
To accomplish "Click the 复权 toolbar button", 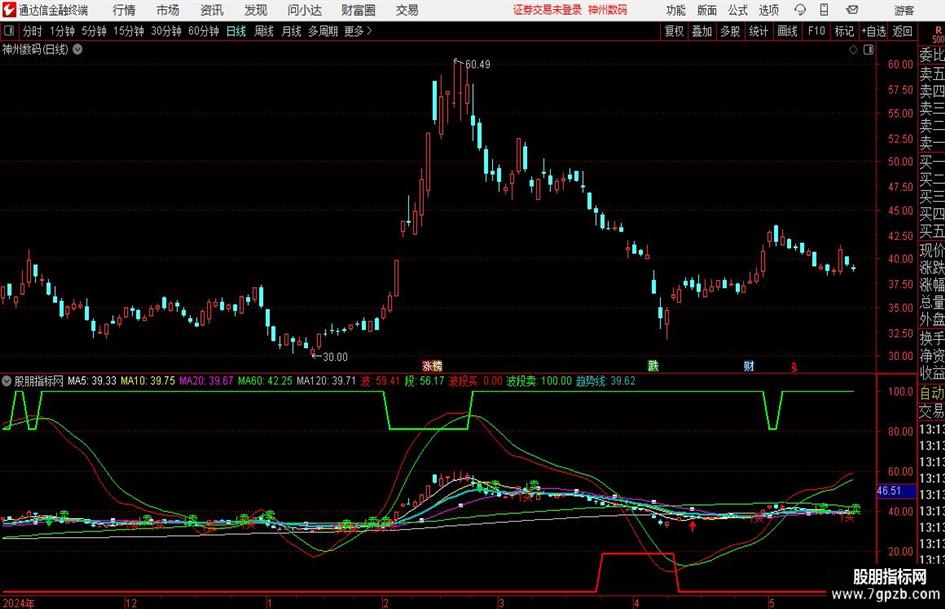I will coord(674,31).
